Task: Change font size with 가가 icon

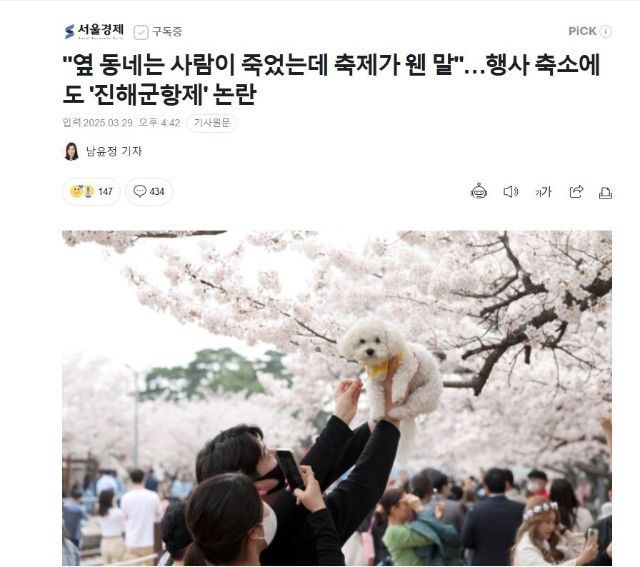Action: 543,192
